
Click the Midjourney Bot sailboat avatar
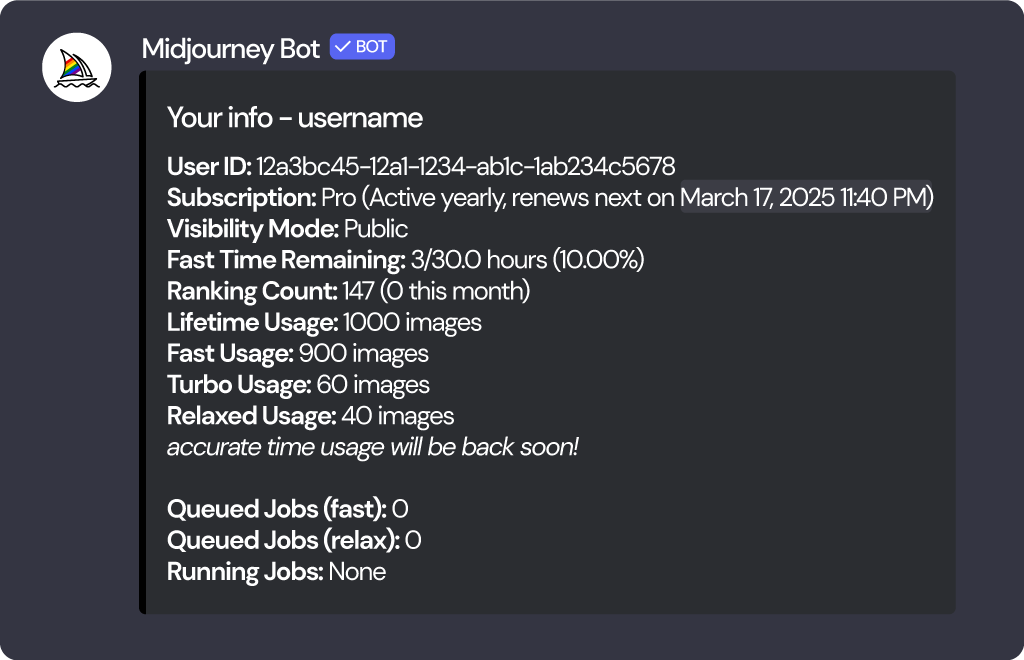click(x=77, y=67)
